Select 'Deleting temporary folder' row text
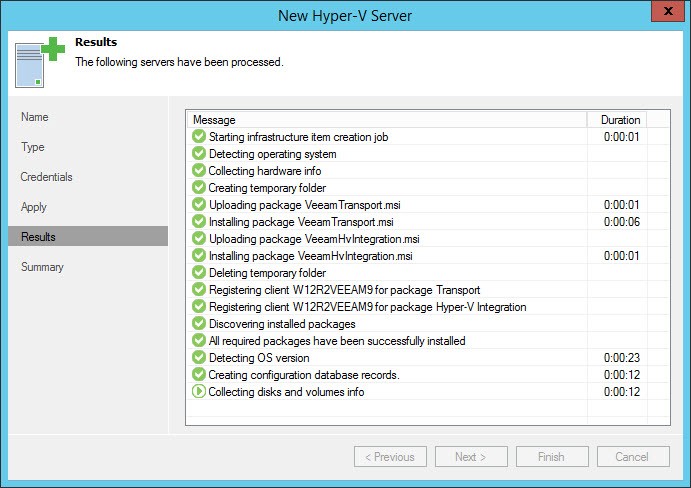This screenshot has width=691, height=488. tap(267, 273)
